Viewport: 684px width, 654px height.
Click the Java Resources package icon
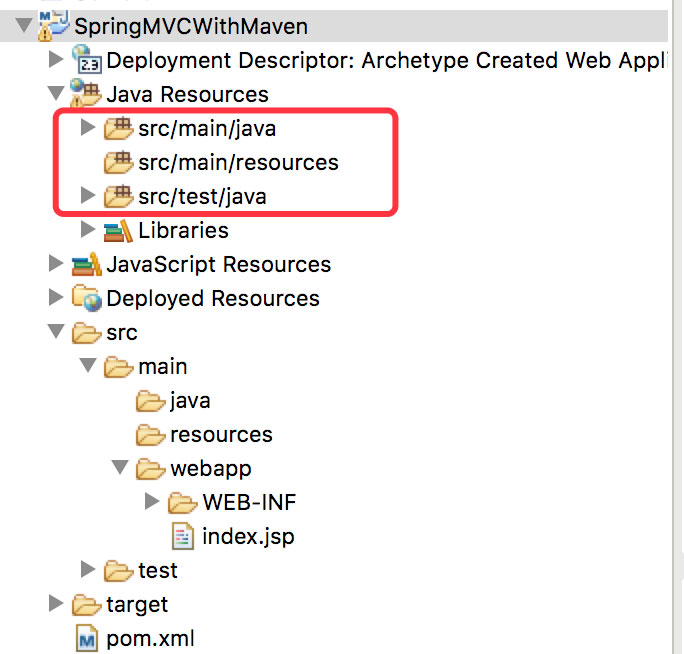[x=86, y=93]
